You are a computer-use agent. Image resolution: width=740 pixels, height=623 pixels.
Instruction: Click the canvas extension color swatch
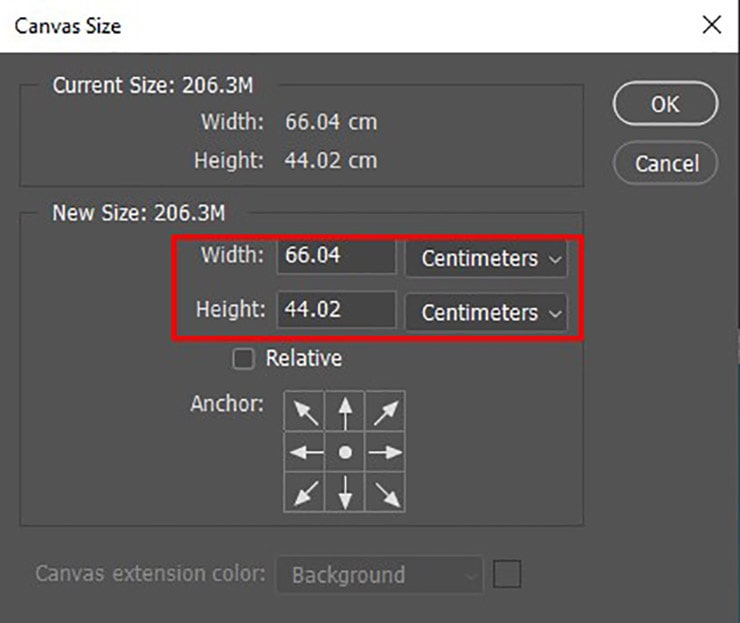tap(508, 574)
